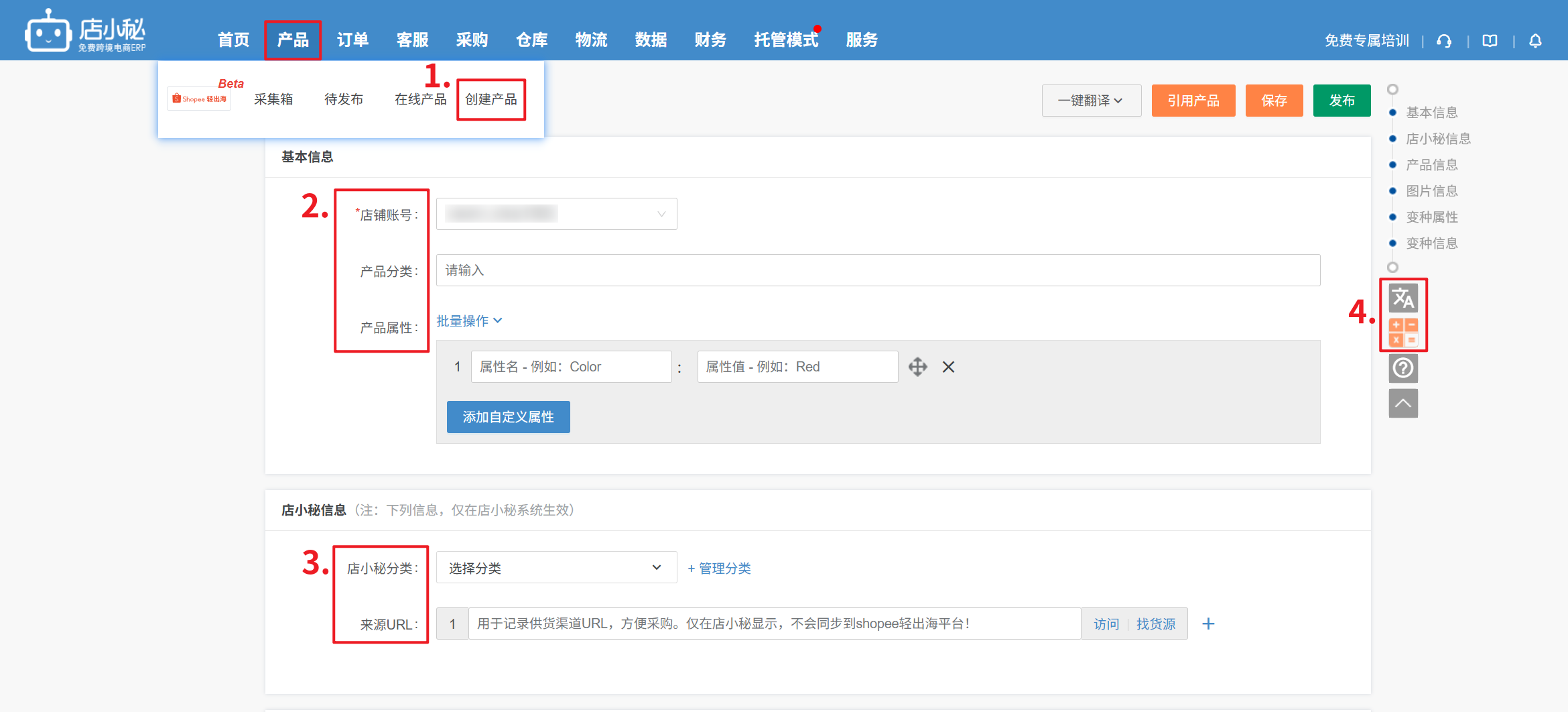Open the orange calculator tool icon
1568x712 pixels.
tap(1402, 333)
